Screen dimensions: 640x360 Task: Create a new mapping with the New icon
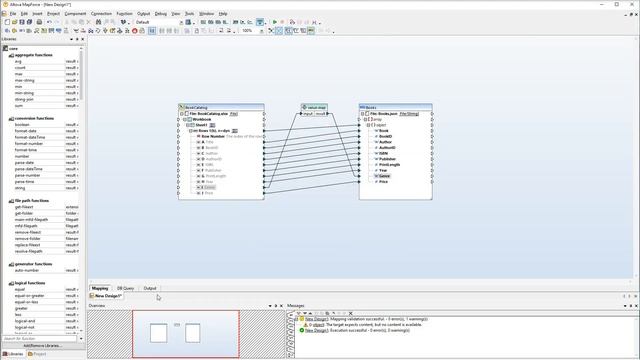click(7, 22)
